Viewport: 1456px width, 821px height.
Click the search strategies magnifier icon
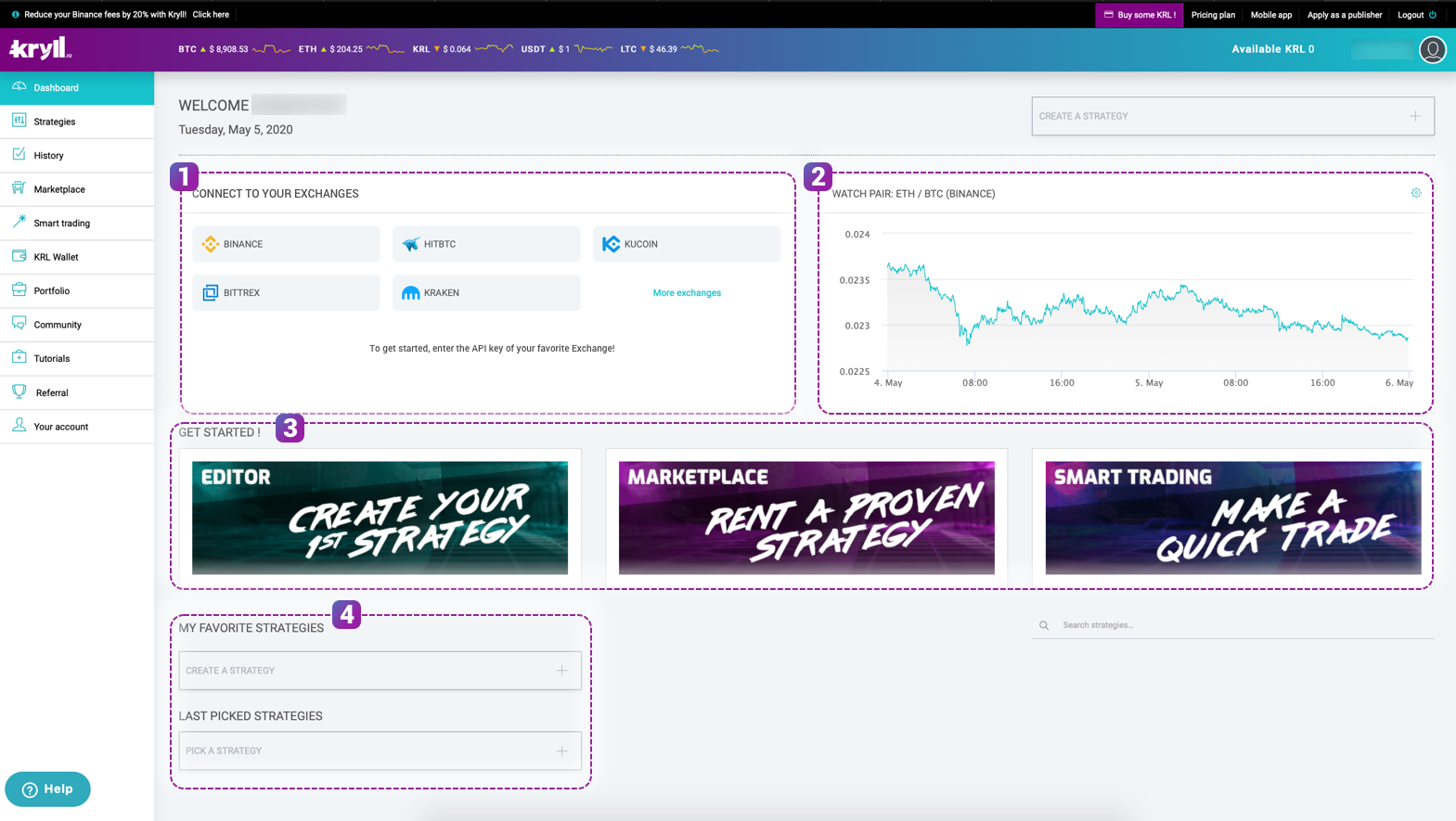(x=1044, y=625)
